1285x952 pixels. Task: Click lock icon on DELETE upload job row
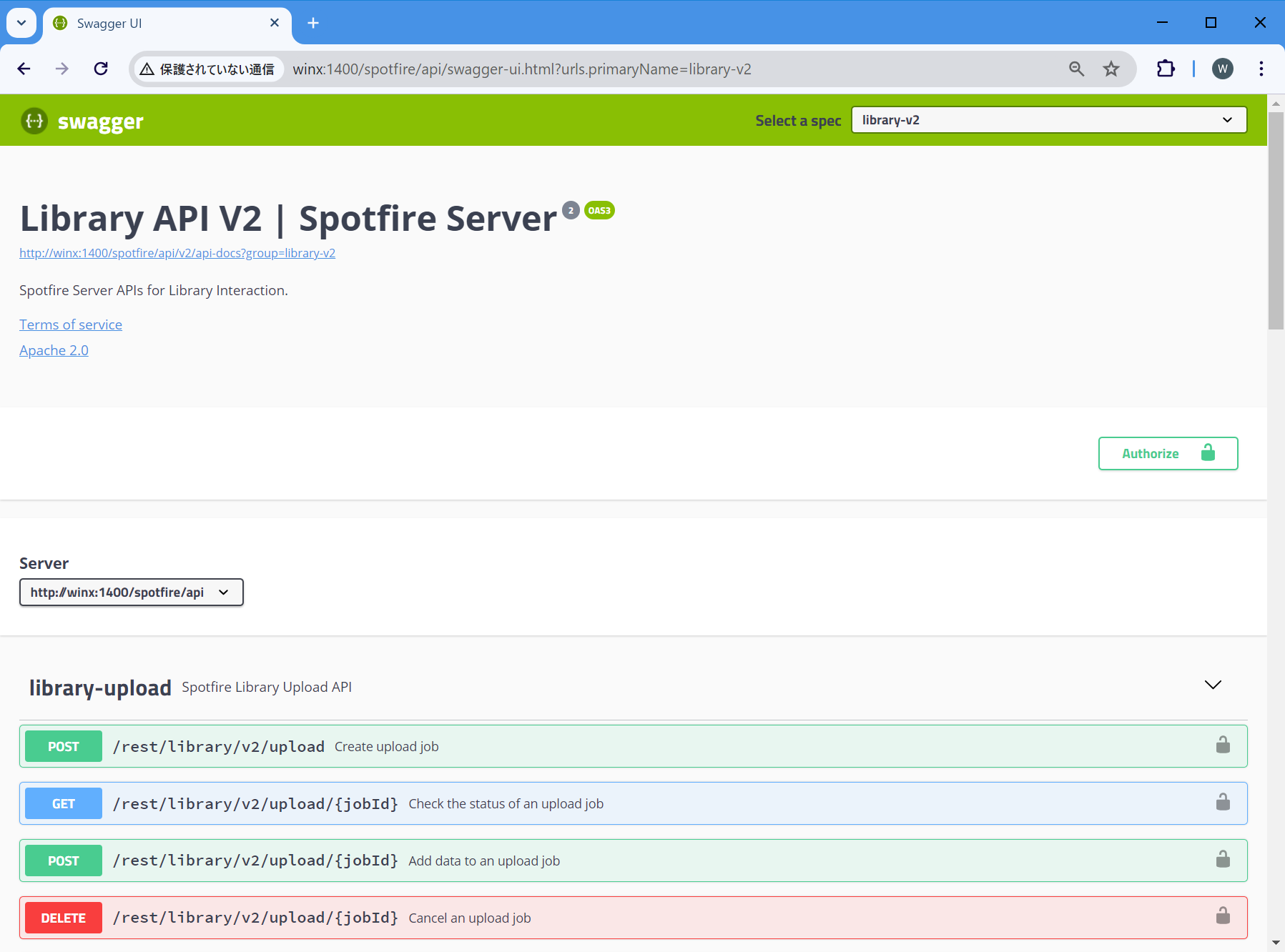(1223, 917)
